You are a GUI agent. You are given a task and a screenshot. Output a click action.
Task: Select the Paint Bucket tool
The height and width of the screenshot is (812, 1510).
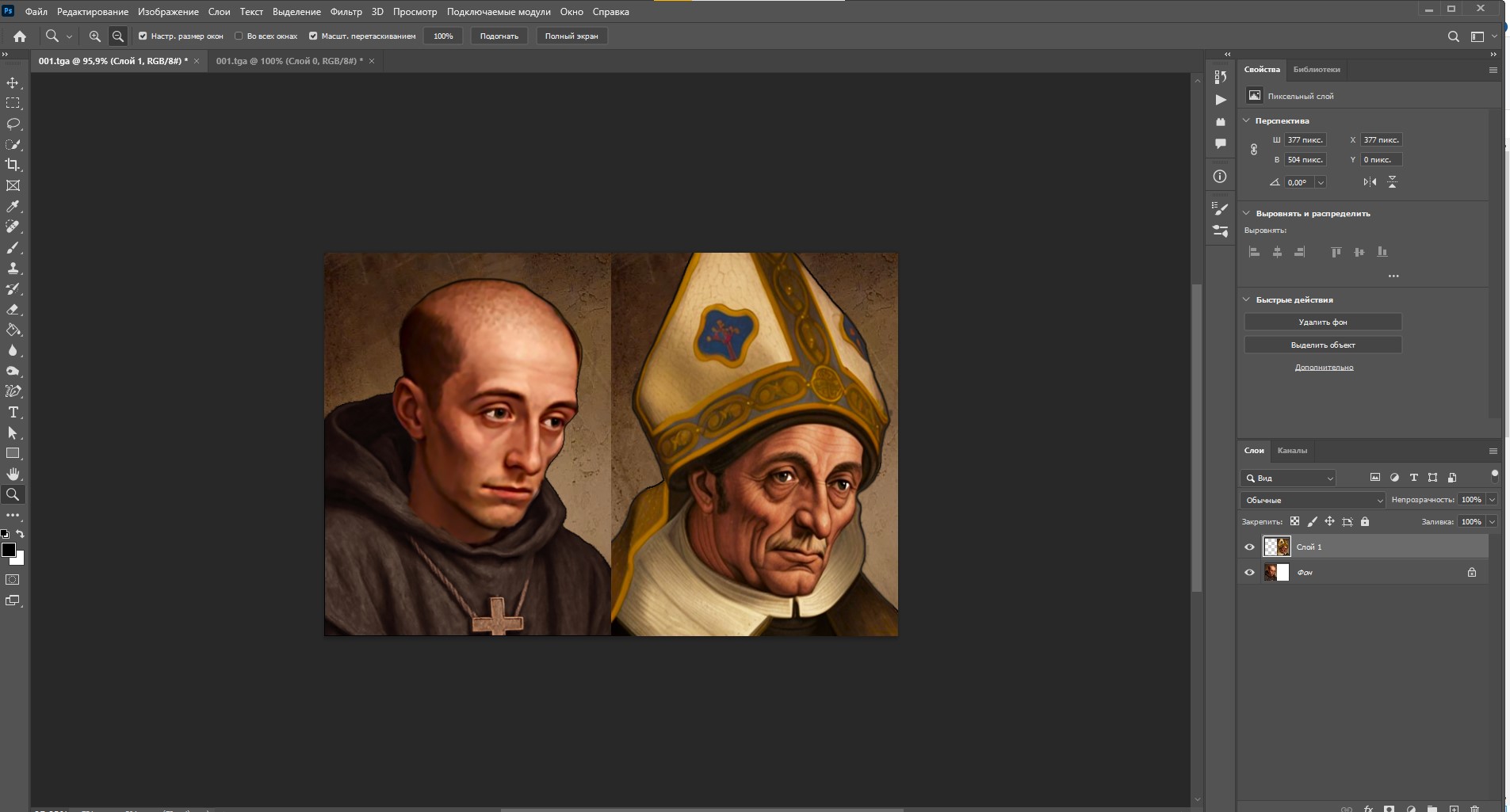click(x=13, y=330)
